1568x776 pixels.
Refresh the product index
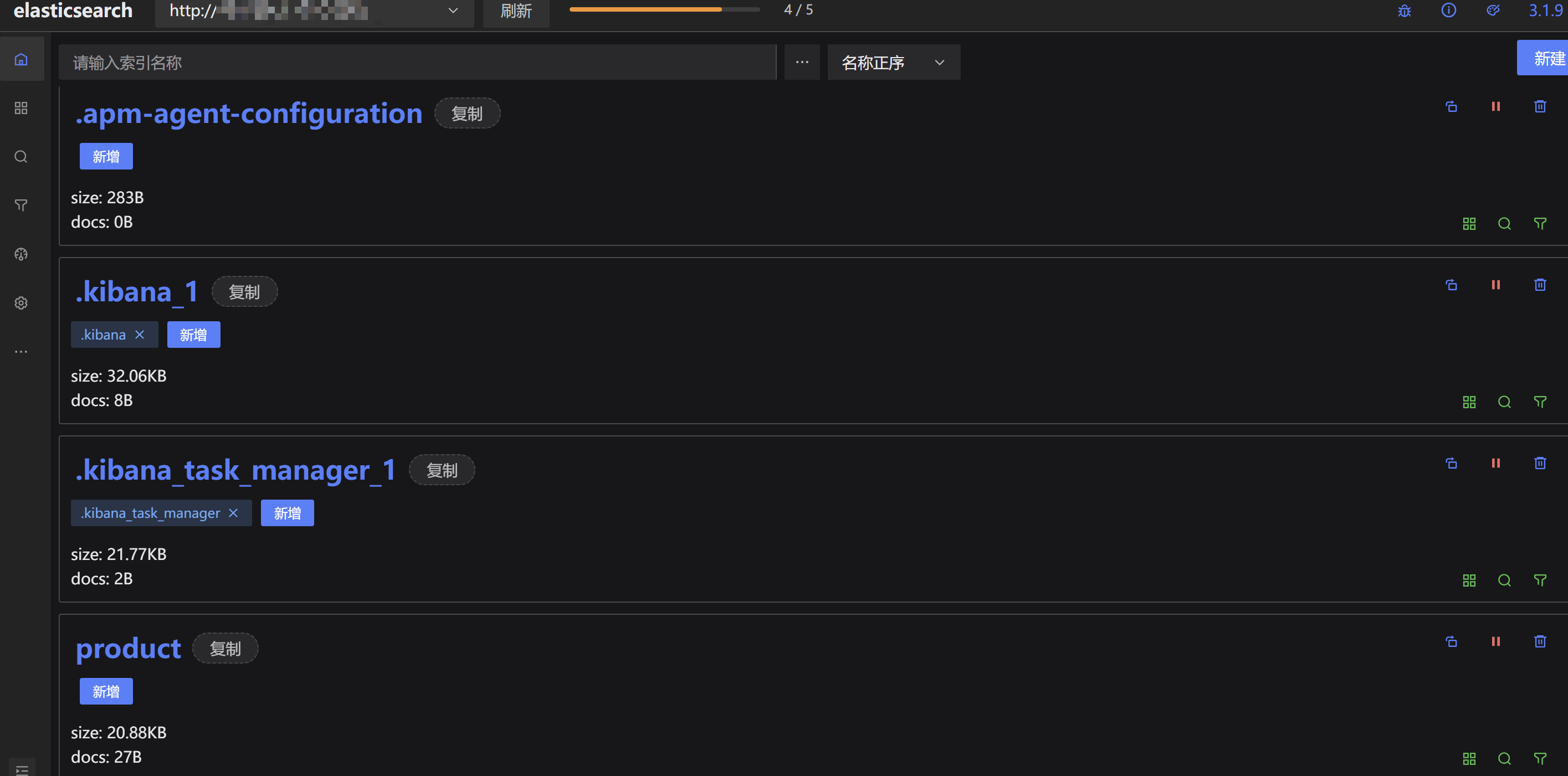(x=1451, y=641)
